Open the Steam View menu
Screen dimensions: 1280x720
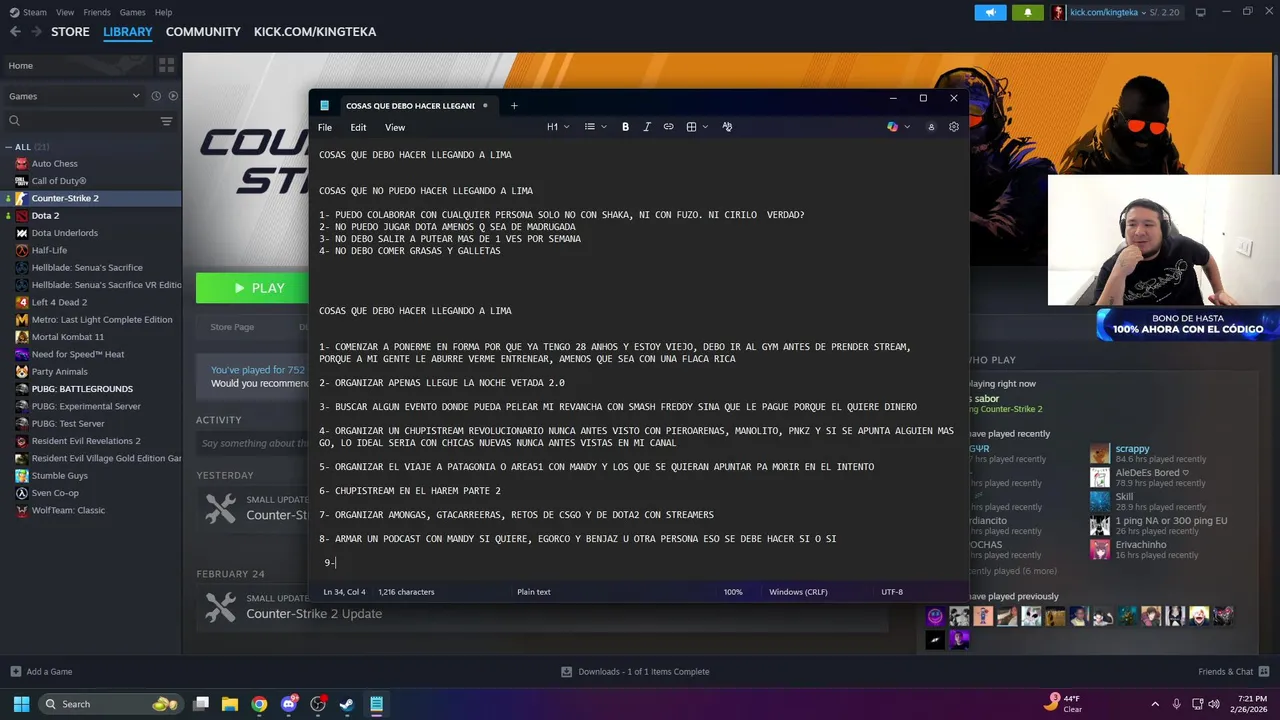(x=65, y=12)
